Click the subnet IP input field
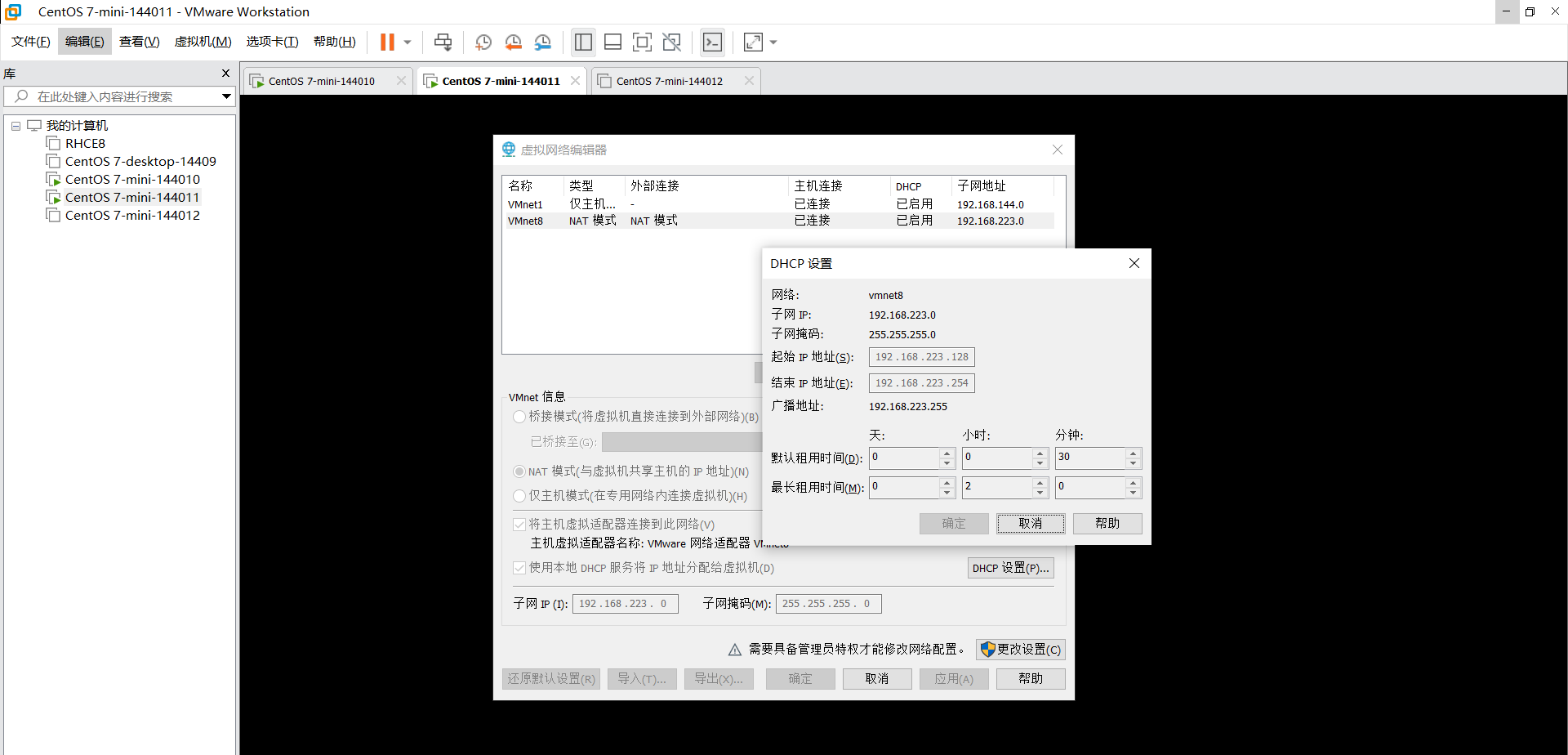Viewport: 1568px width, 755px height. click(626, 604)
